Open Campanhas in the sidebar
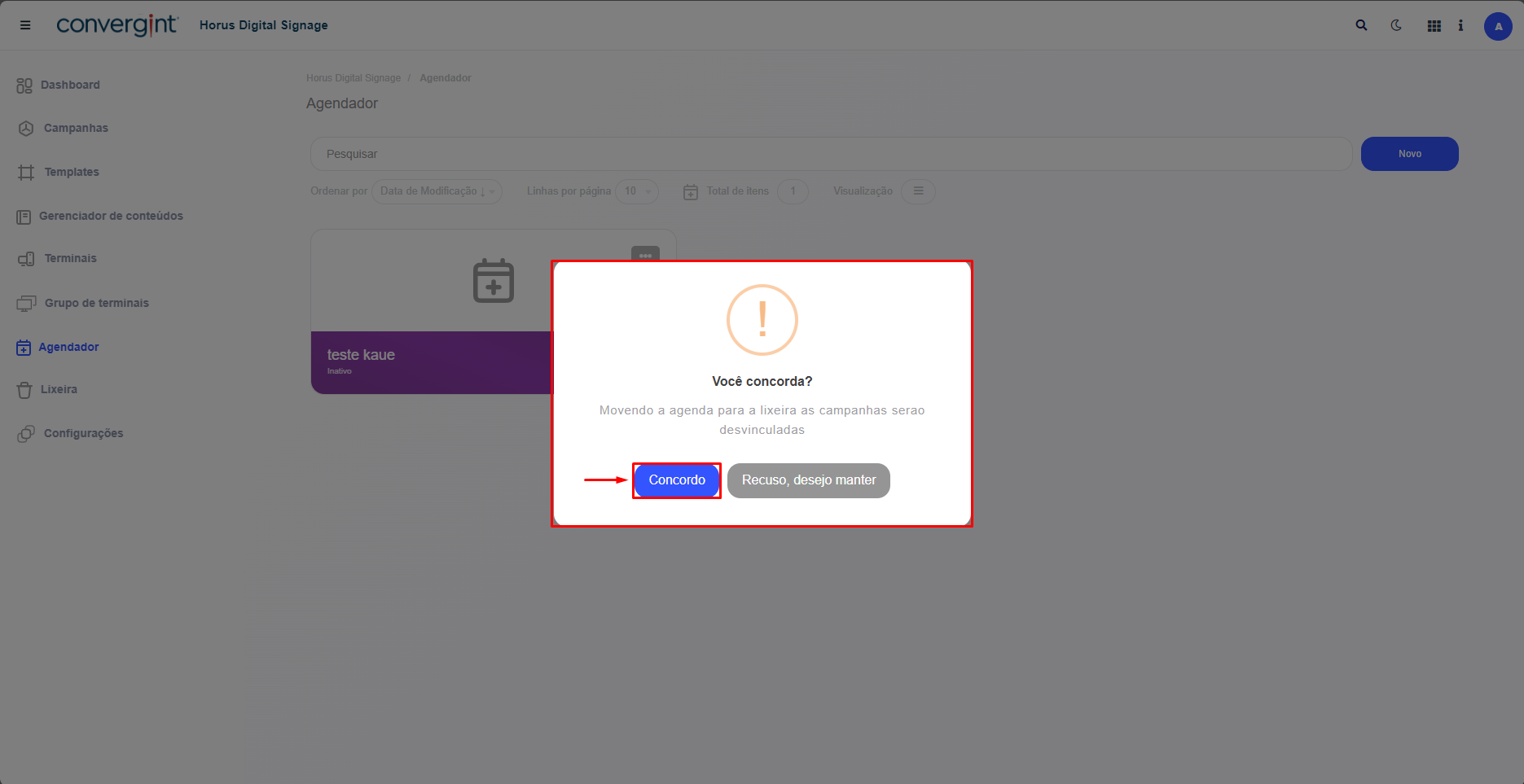Viewport: 1524px width, 784px height. pyautogui.click(x=76, y=128)
